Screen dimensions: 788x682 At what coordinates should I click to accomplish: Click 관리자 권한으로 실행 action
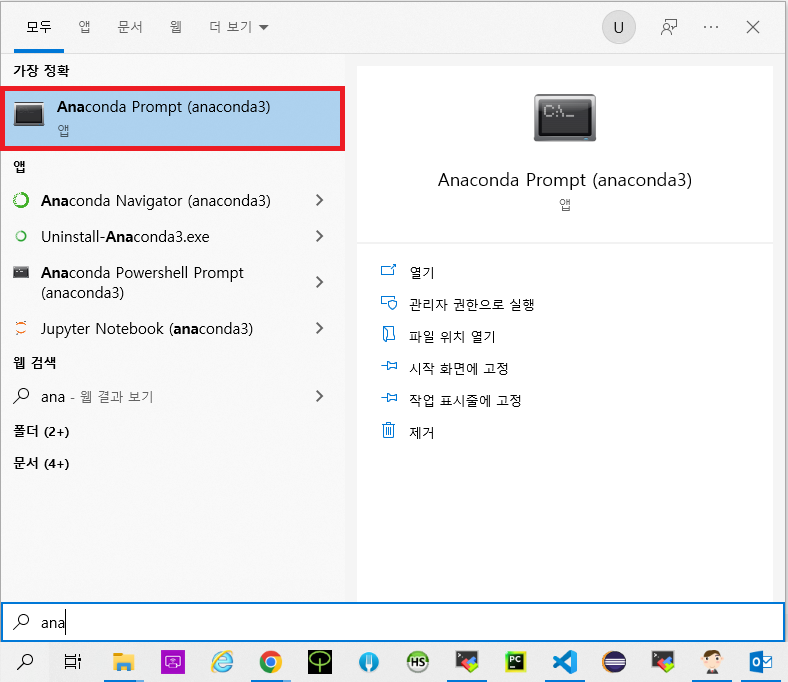457,304
